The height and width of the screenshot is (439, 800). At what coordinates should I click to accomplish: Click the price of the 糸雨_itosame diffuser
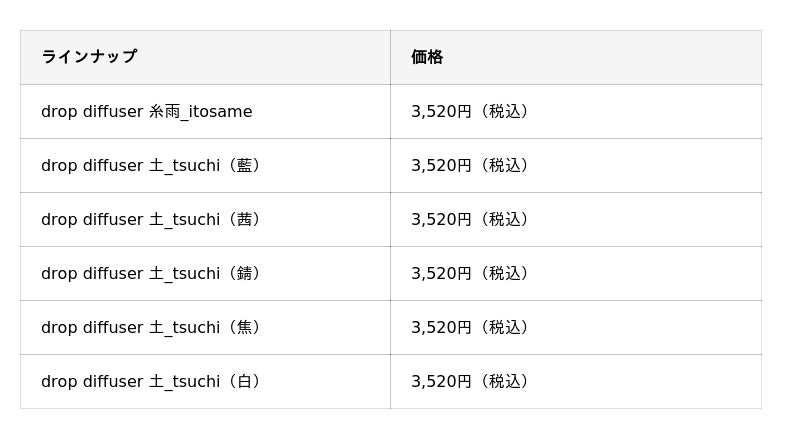[469, 112]
